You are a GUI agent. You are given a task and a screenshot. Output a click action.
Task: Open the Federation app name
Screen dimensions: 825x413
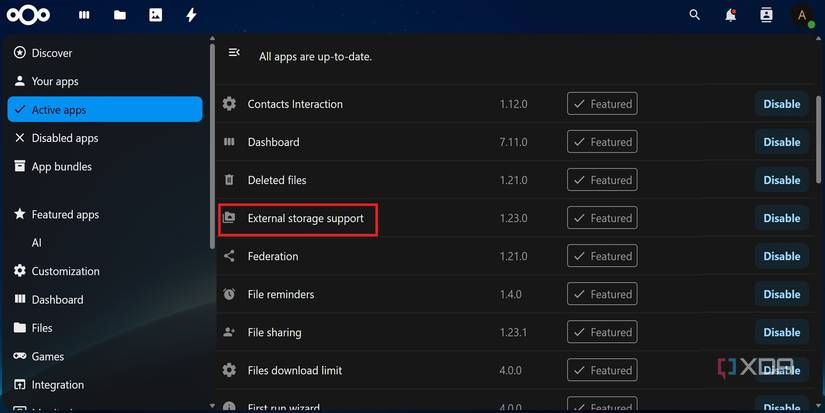[273, 256]
